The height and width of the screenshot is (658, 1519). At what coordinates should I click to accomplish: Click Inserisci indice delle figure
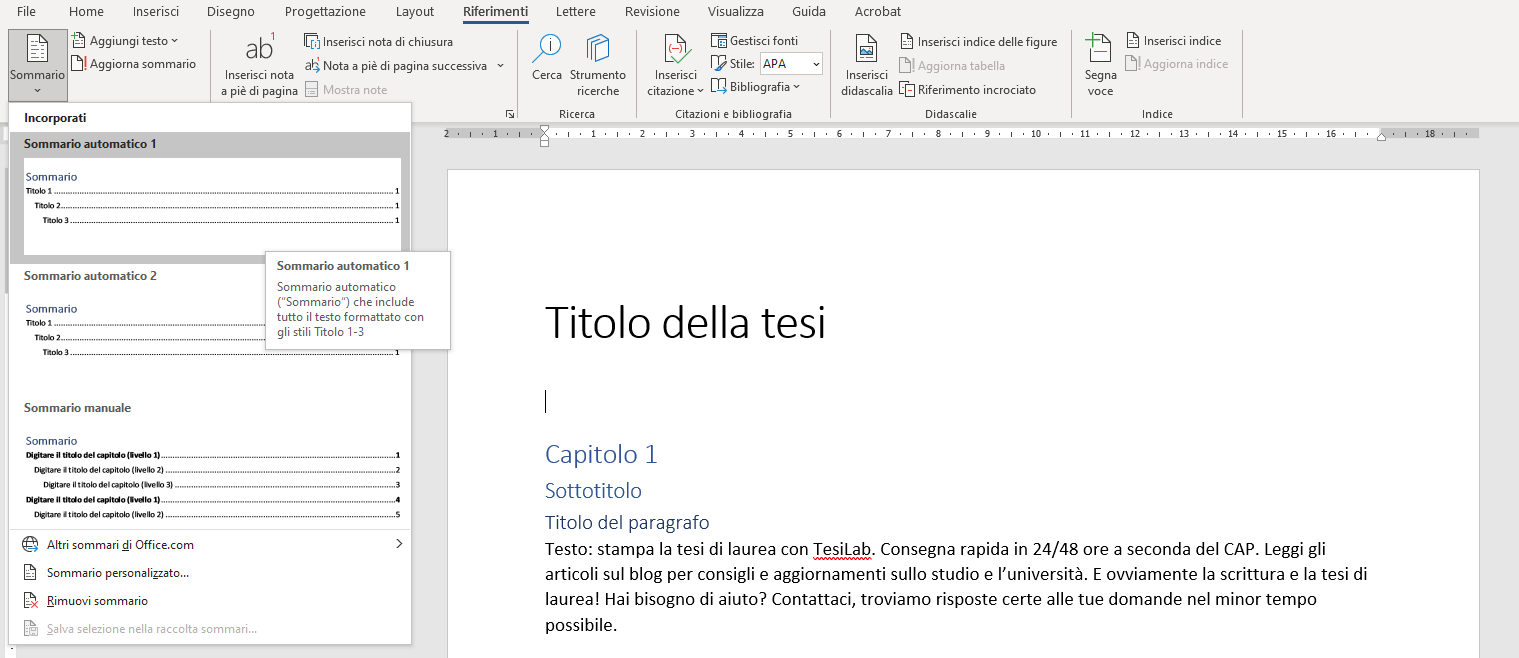[x=979, y=41]
